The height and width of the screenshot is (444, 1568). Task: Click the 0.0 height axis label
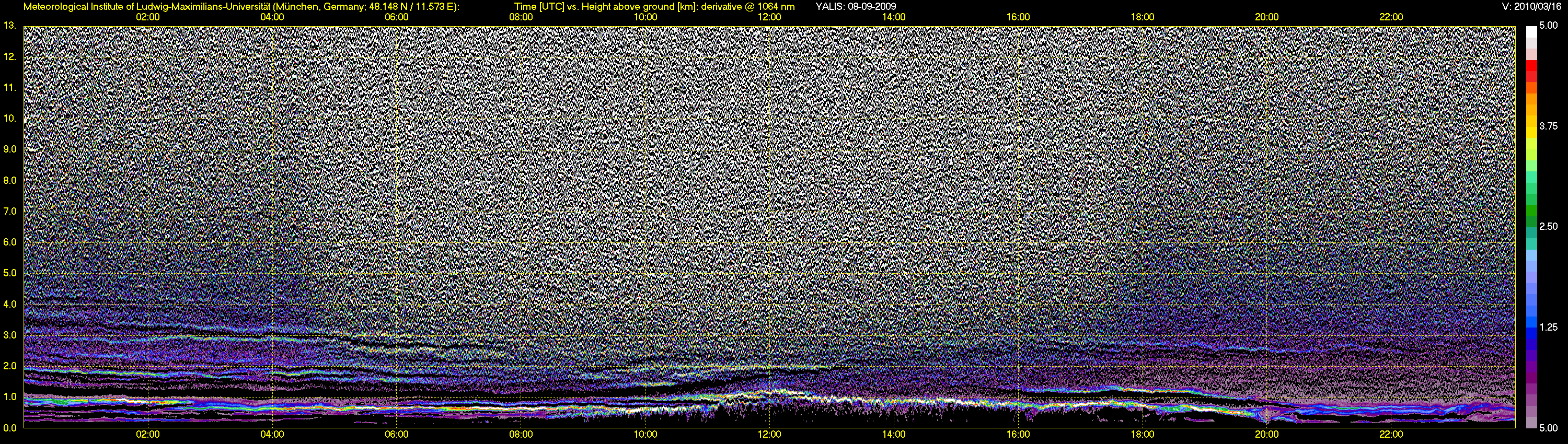click(x=9, y=428)
